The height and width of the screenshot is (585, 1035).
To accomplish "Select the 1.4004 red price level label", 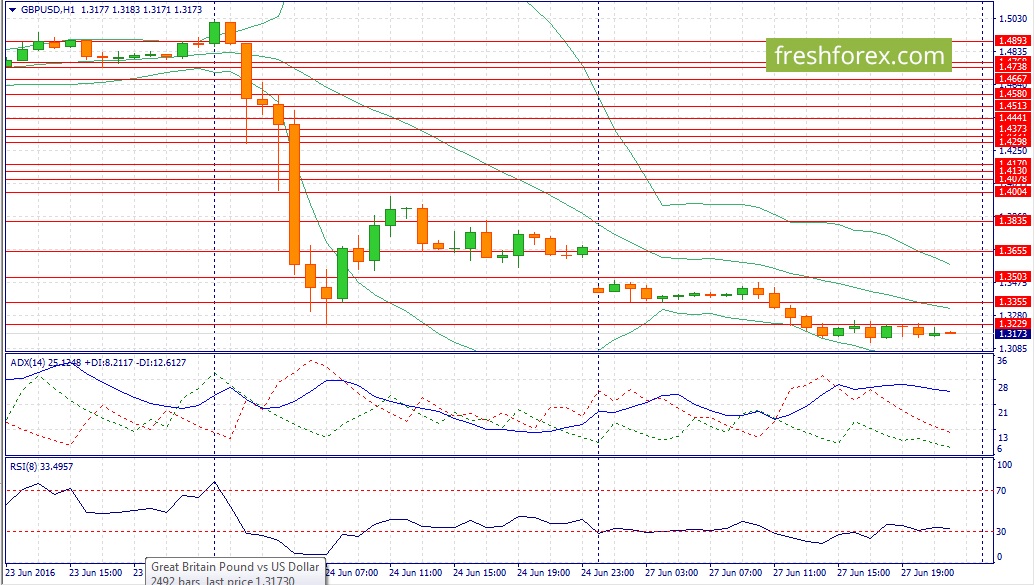I will click(1012, 192).
